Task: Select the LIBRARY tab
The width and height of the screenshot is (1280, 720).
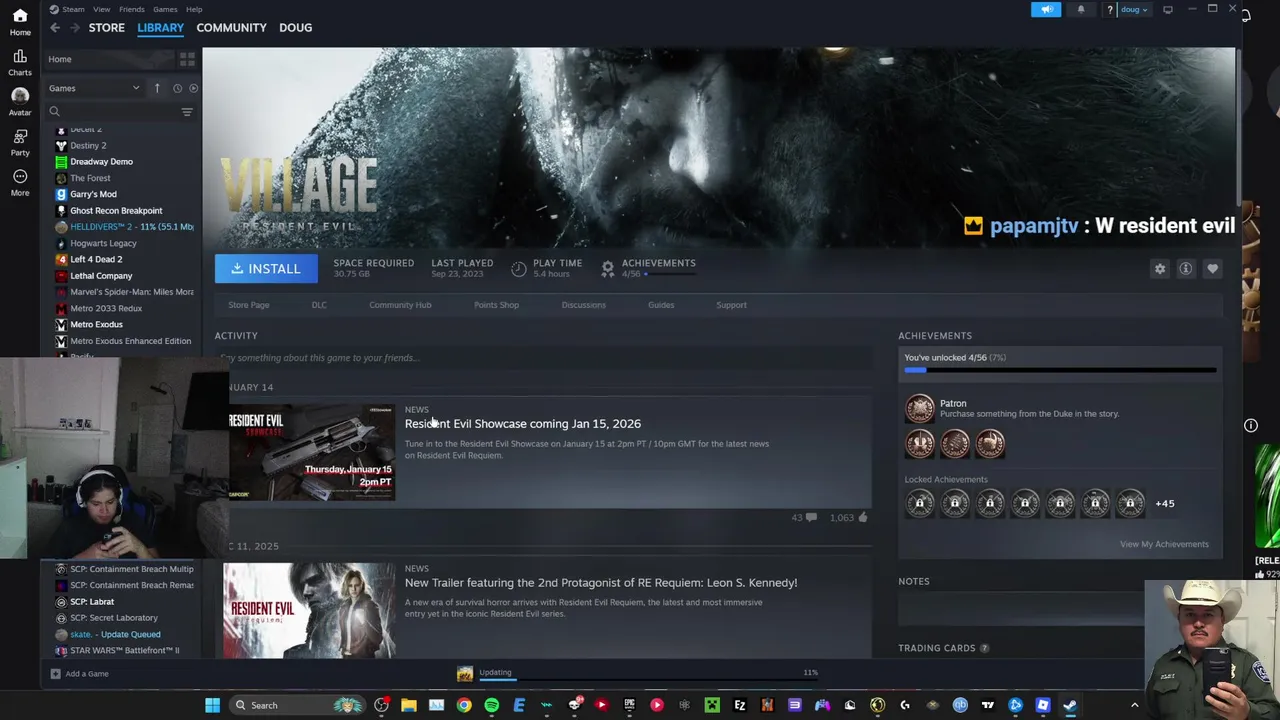Action: pyautogui.click(x=160, y=28)
